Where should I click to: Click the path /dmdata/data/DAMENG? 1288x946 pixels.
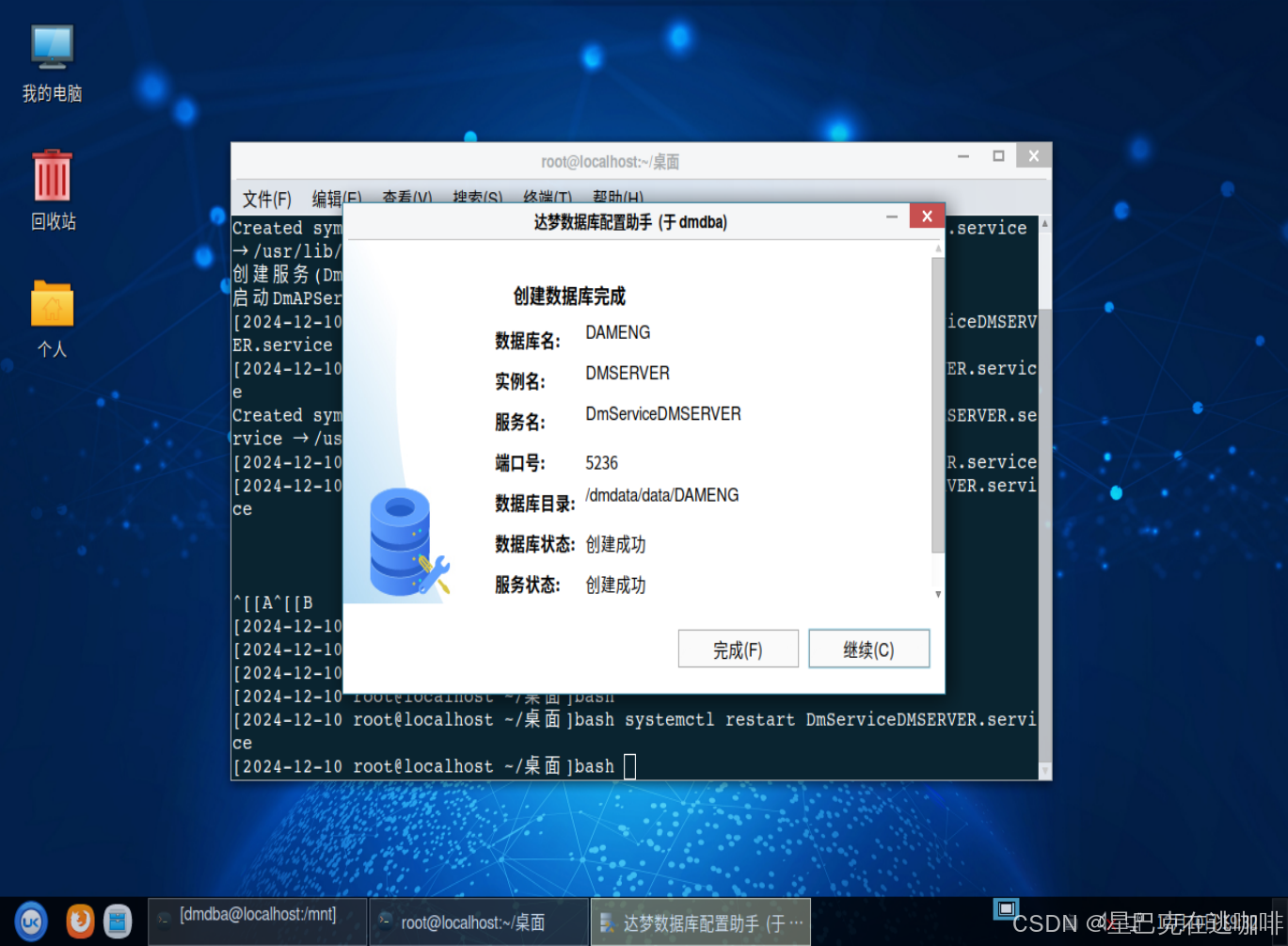tap(662, 495)
